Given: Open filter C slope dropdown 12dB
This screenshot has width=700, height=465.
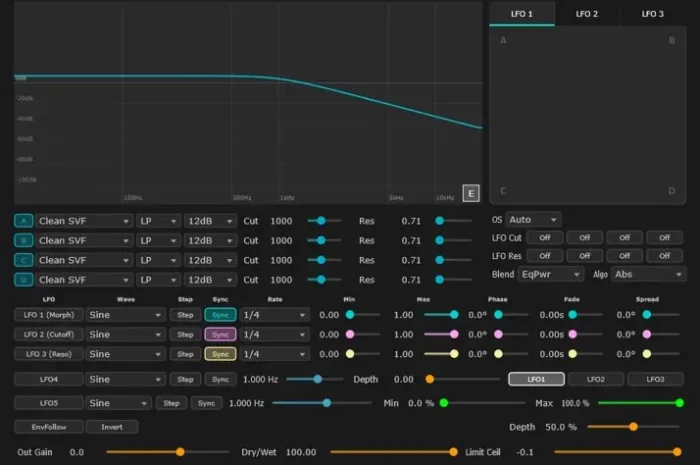Looking at the screenshot, I should (x=210, y=260).
